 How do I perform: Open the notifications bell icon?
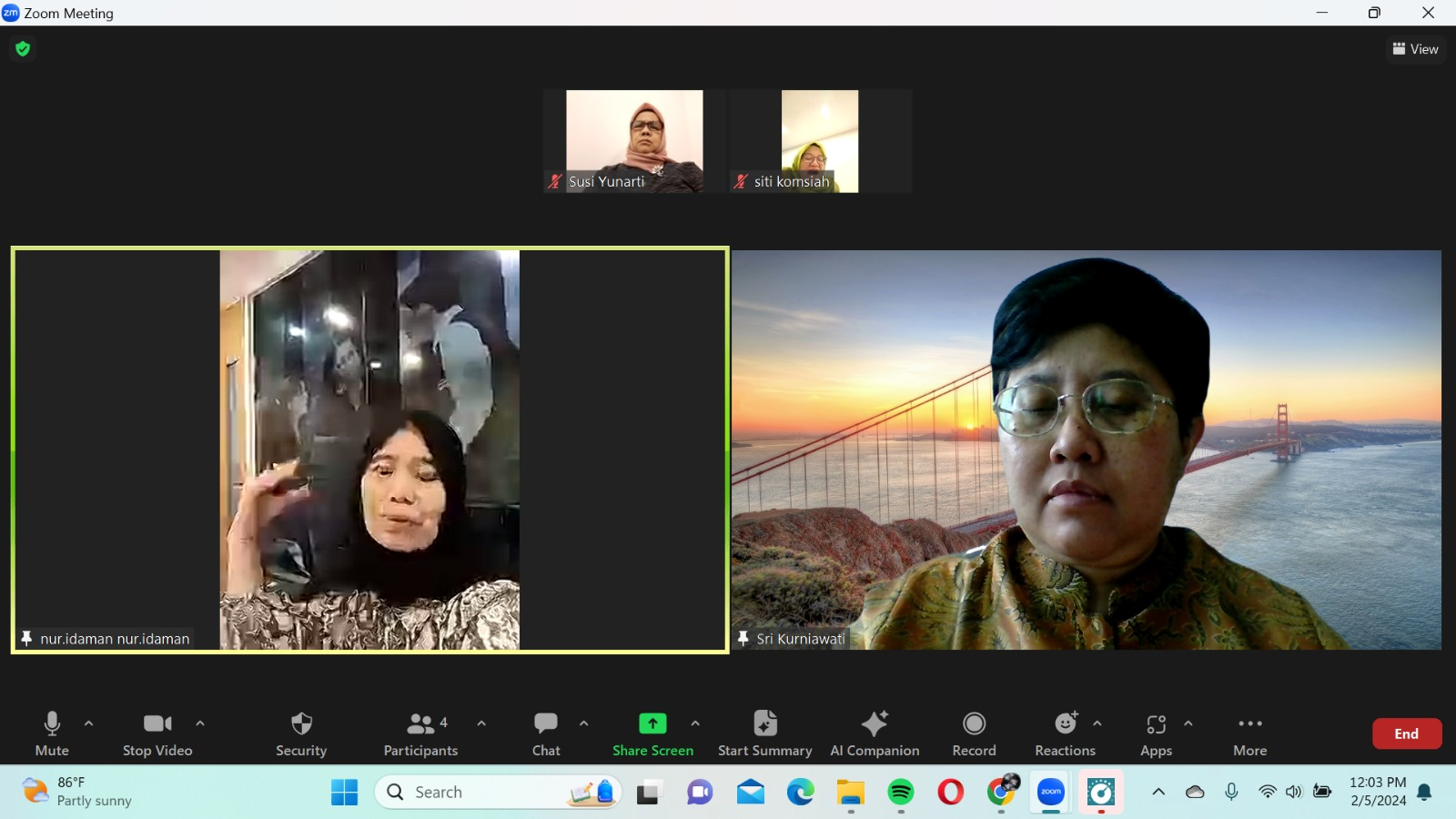1425,793
